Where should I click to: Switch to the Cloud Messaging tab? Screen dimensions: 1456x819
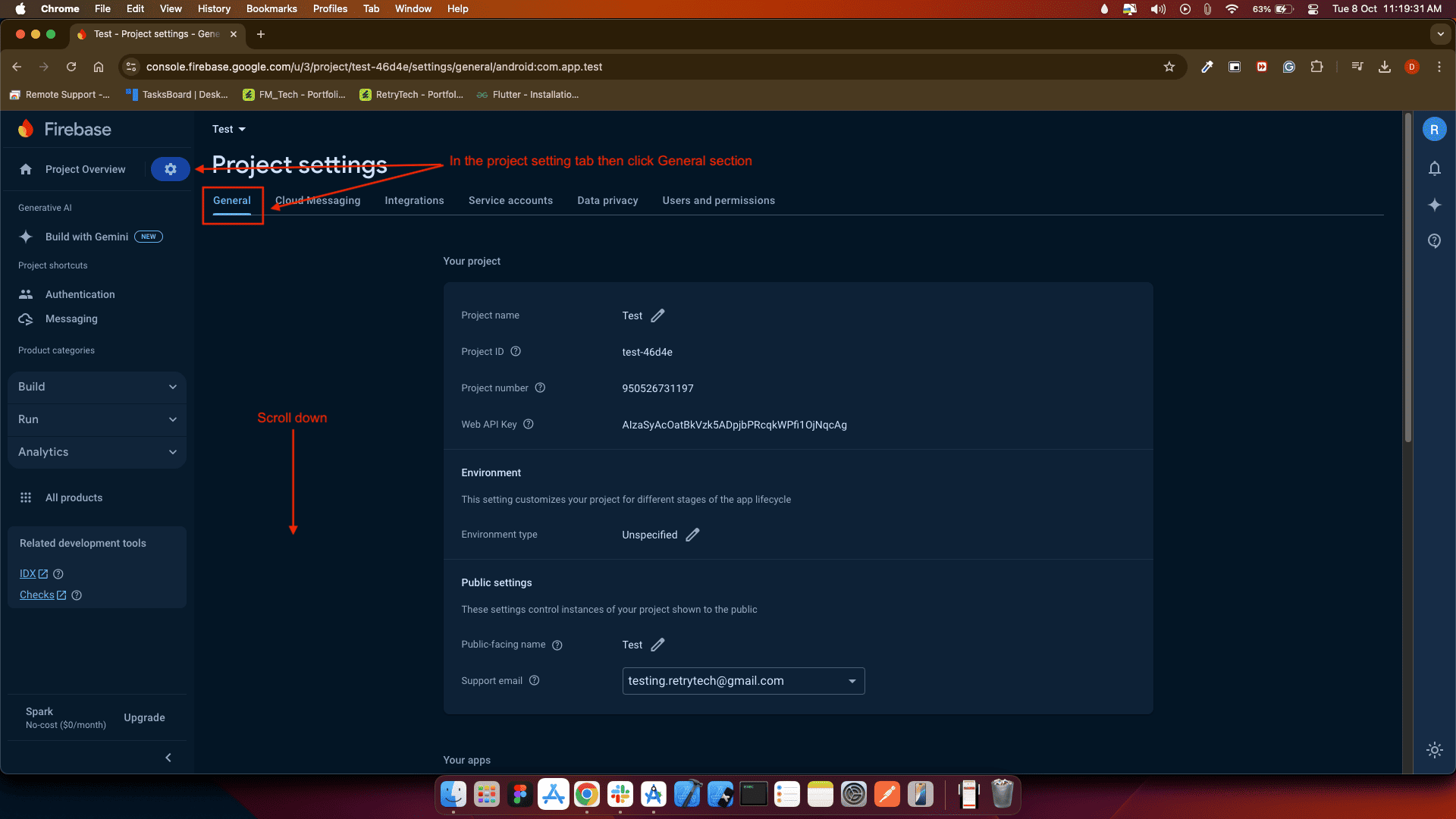tap(318, 201)
